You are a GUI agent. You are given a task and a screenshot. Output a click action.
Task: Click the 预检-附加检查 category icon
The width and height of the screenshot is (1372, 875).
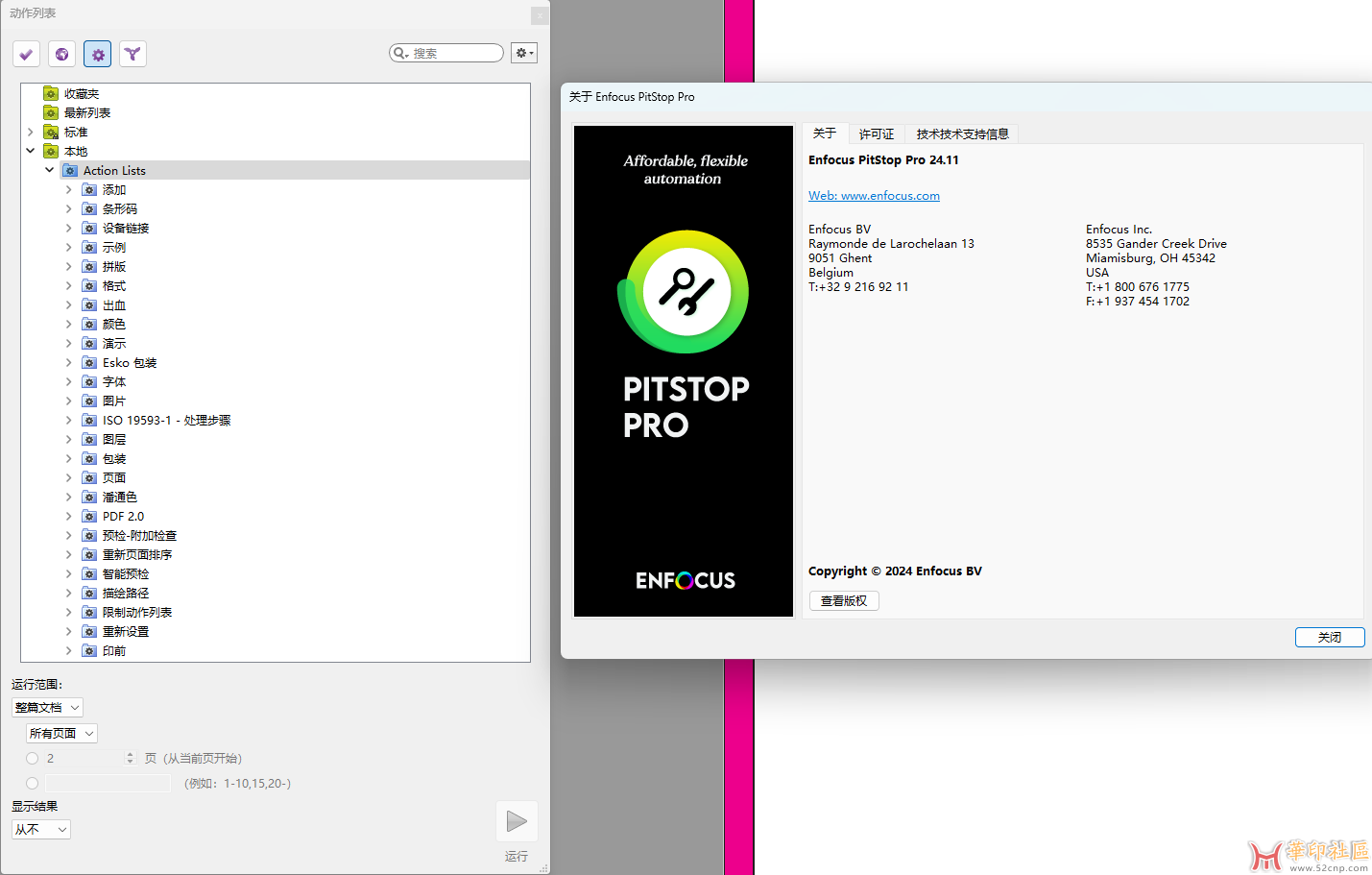[x=89, y=535]
